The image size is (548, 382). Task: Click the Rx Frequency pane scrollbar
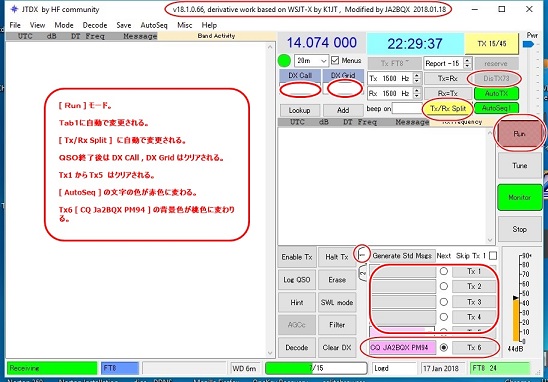(x=490, y=186)
